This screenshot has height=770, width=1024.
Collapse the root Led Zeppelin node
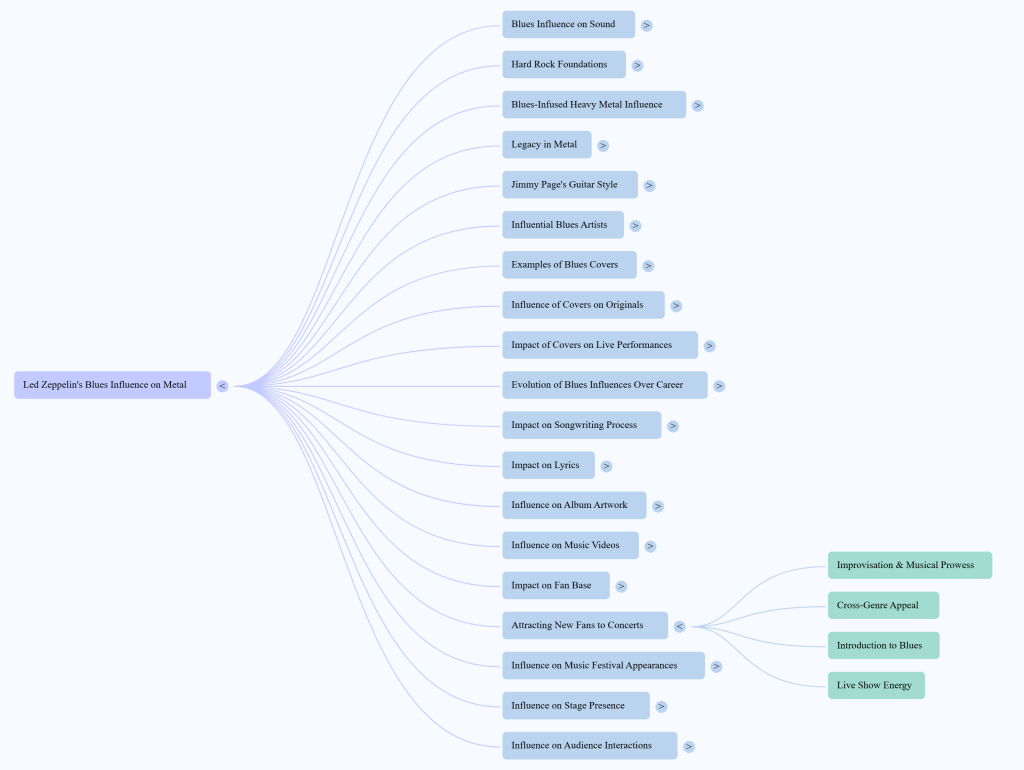click(222, 386)
